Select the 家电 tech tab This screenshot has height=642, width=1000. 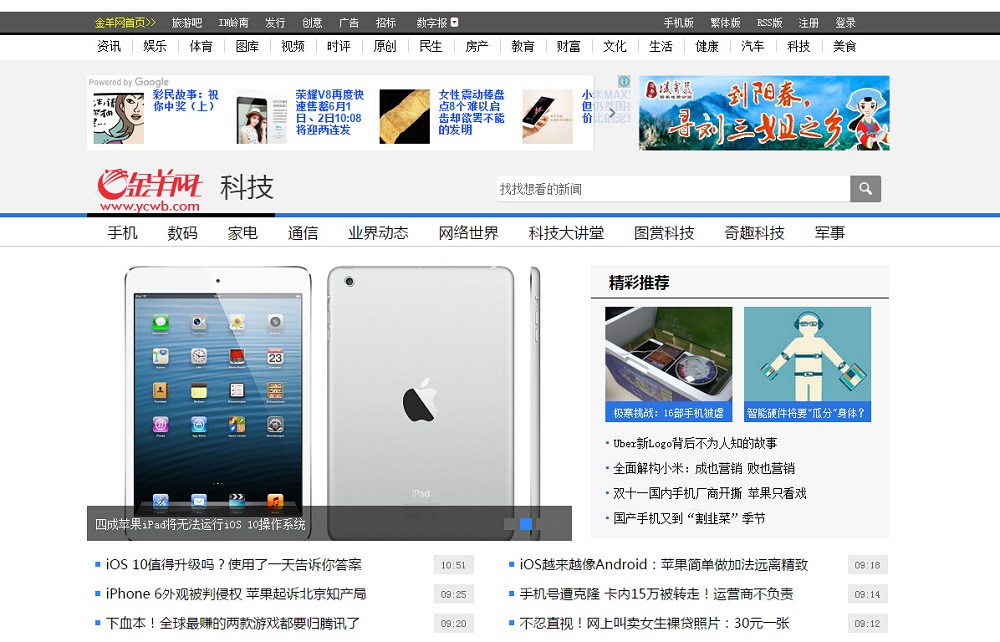(x=242, y=233)
